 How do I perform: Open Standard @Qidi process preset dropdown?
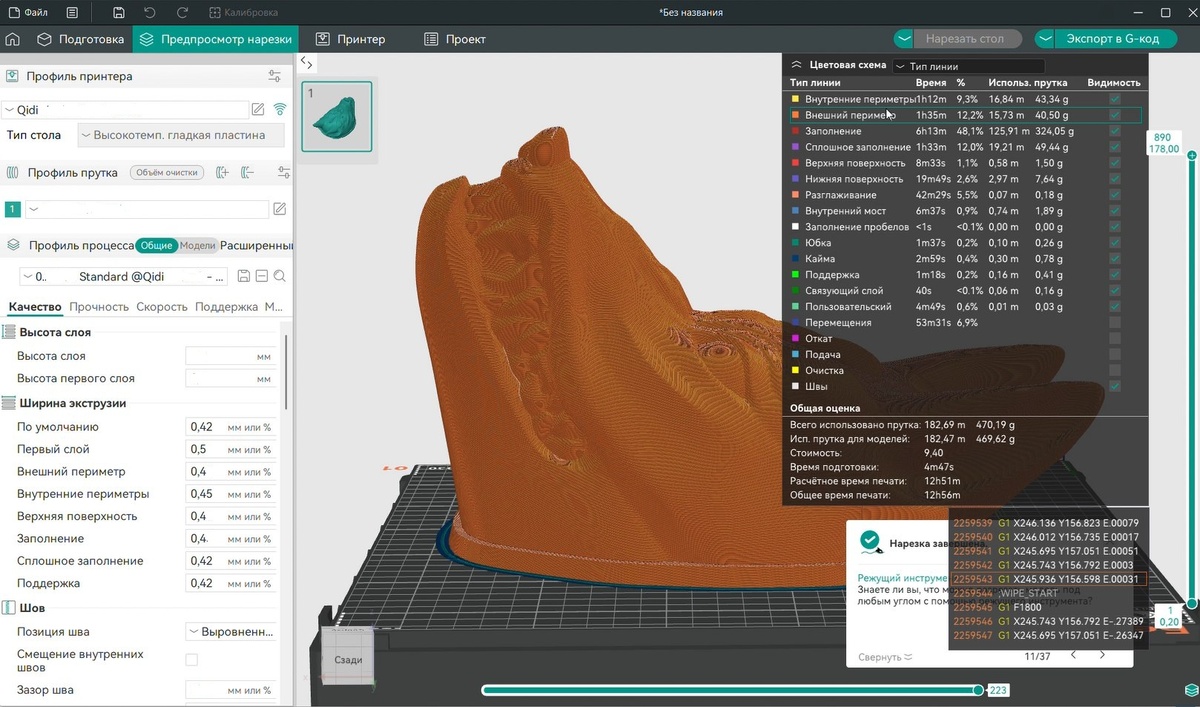124,276
